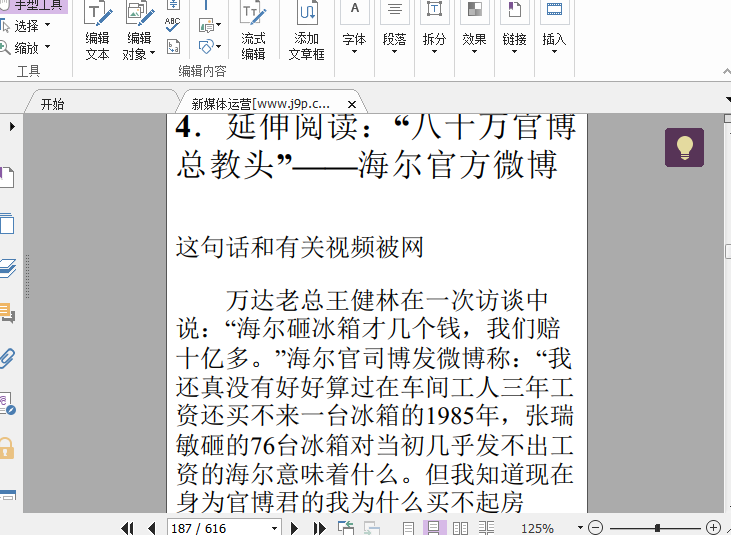Image resolution: width=731 pixels, height=535 pixels.
Task: Click the Select (选择) tool
Action: [20, 26]
